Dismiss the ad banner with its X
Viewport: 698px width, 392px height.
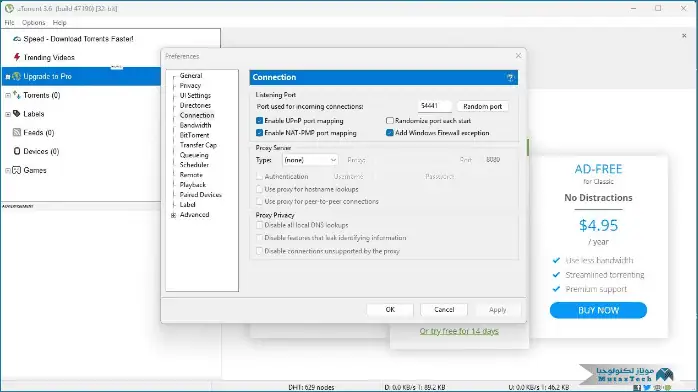click(x=684, y=36)
